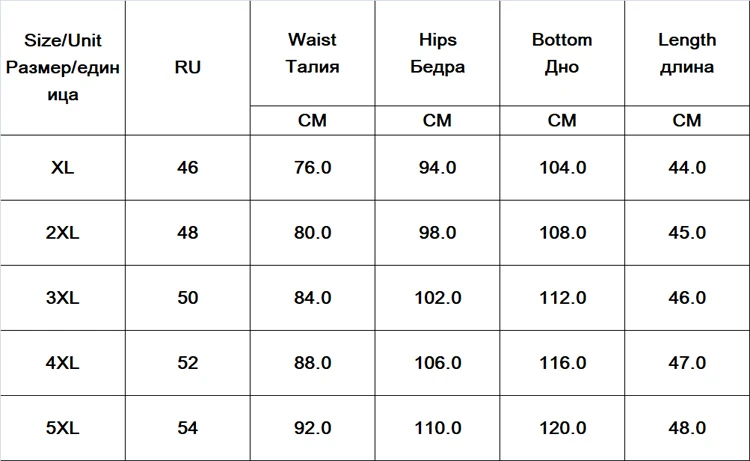The width and height of the screenshot is (750, 461).
Task: Click the Bottom Дно column header
Action: pyautogui.click(x=562, y=54)
